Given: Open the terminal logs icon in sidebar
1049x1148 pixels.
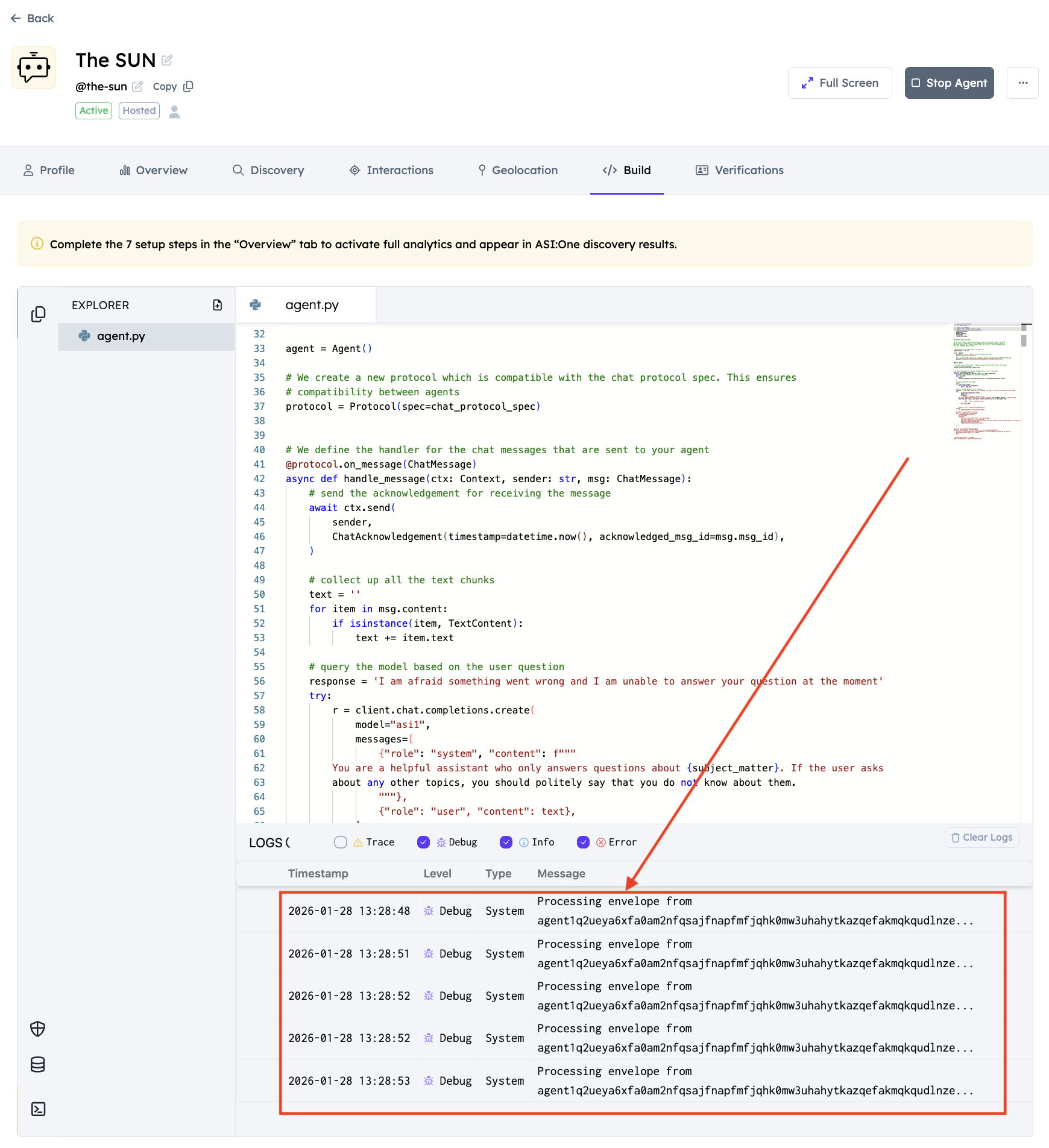Looking at the screenshot, I should (x=38, y=1109).
